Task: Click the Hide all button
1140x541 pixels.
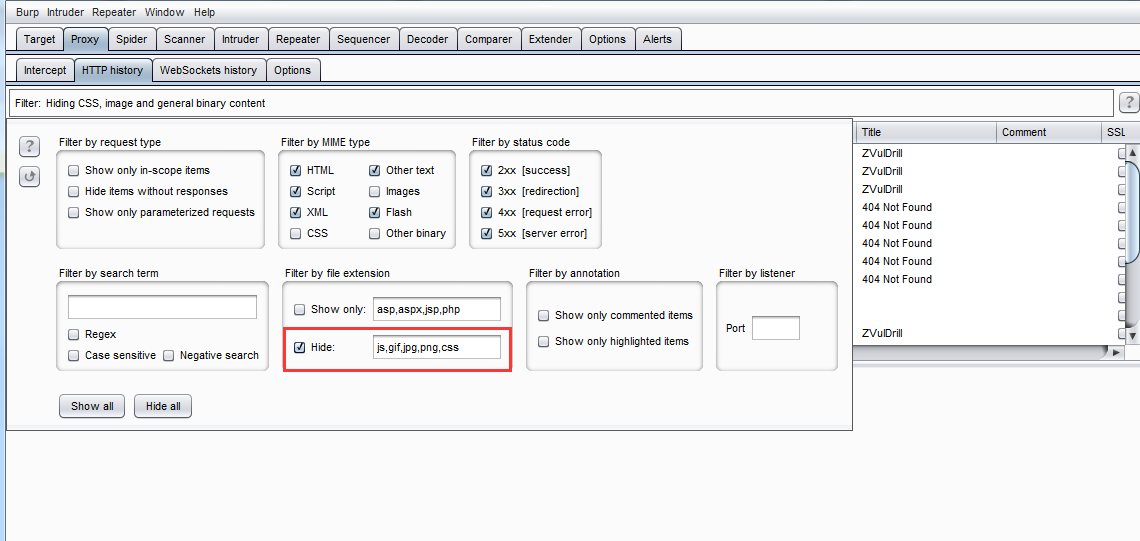Action: pos(163,406)
